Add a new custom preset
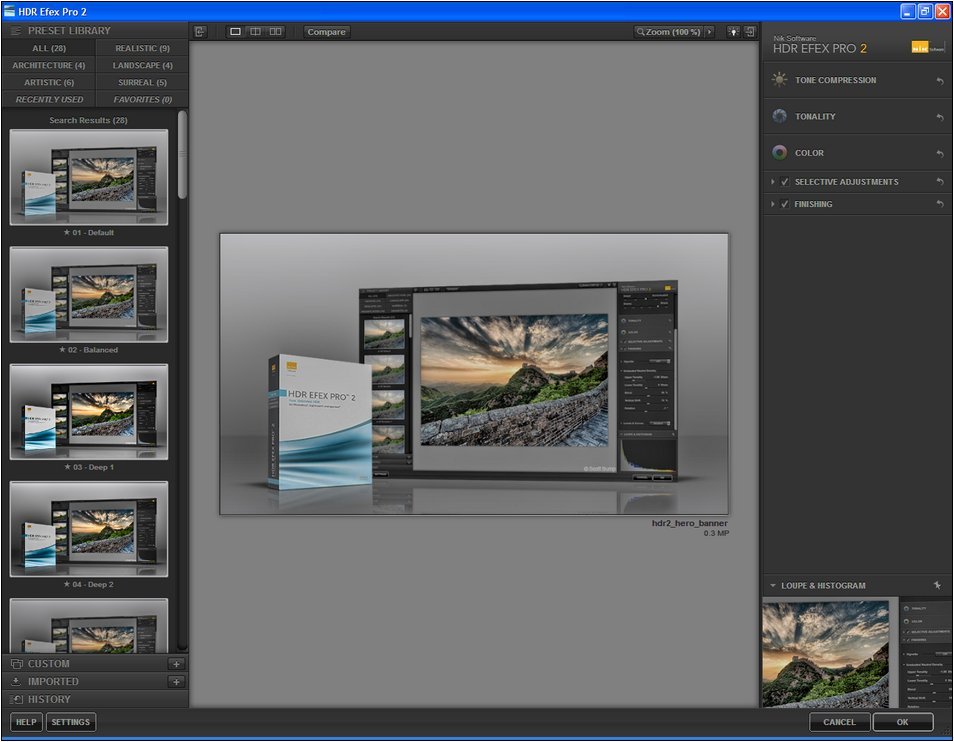954x742 pixels. tap(176, 664)
